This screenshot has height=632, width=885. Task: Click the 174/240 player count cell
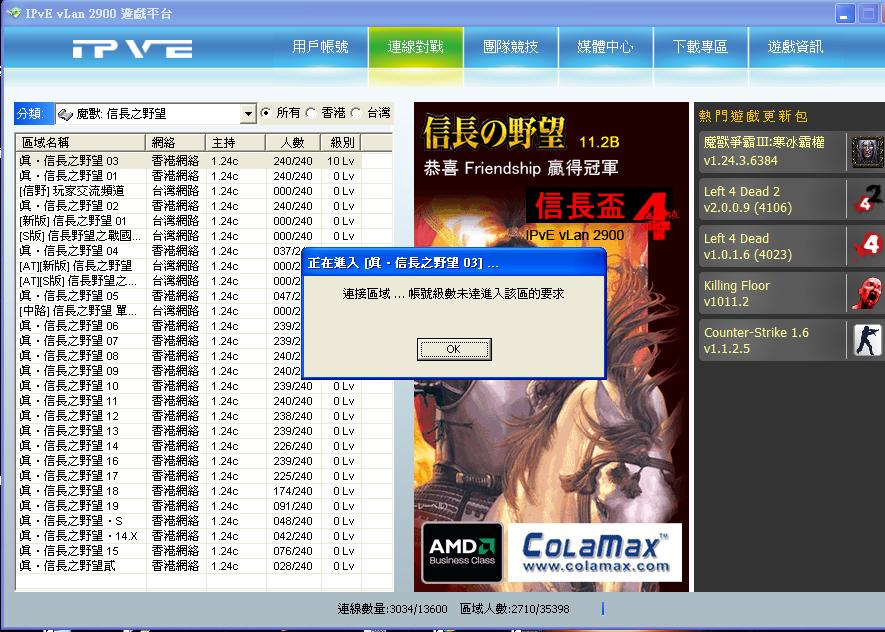293,491
